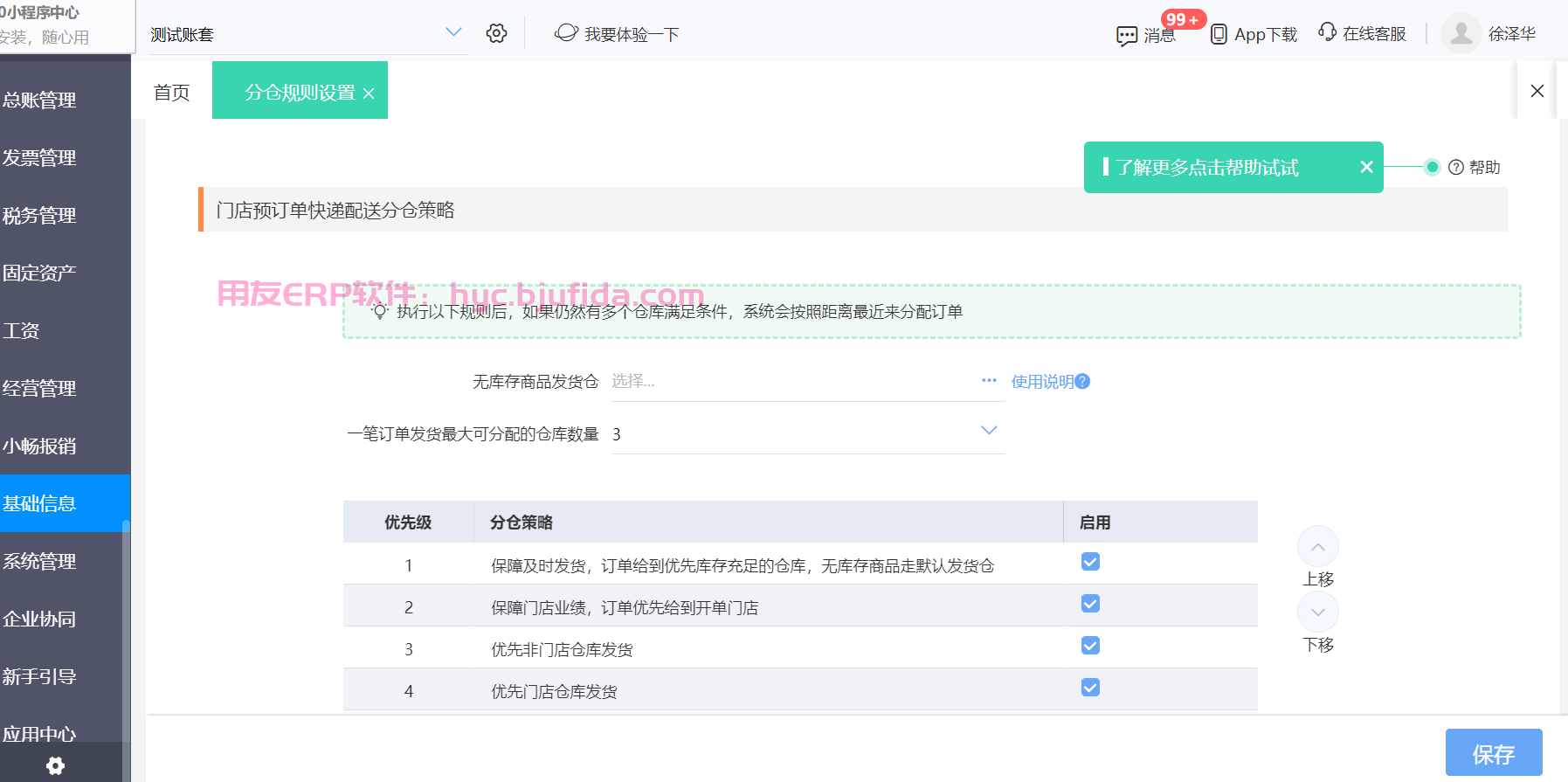Uncheck 启用 for 优先门店仓库发货
This screenshot has height=782, width=1568.
1090,688
